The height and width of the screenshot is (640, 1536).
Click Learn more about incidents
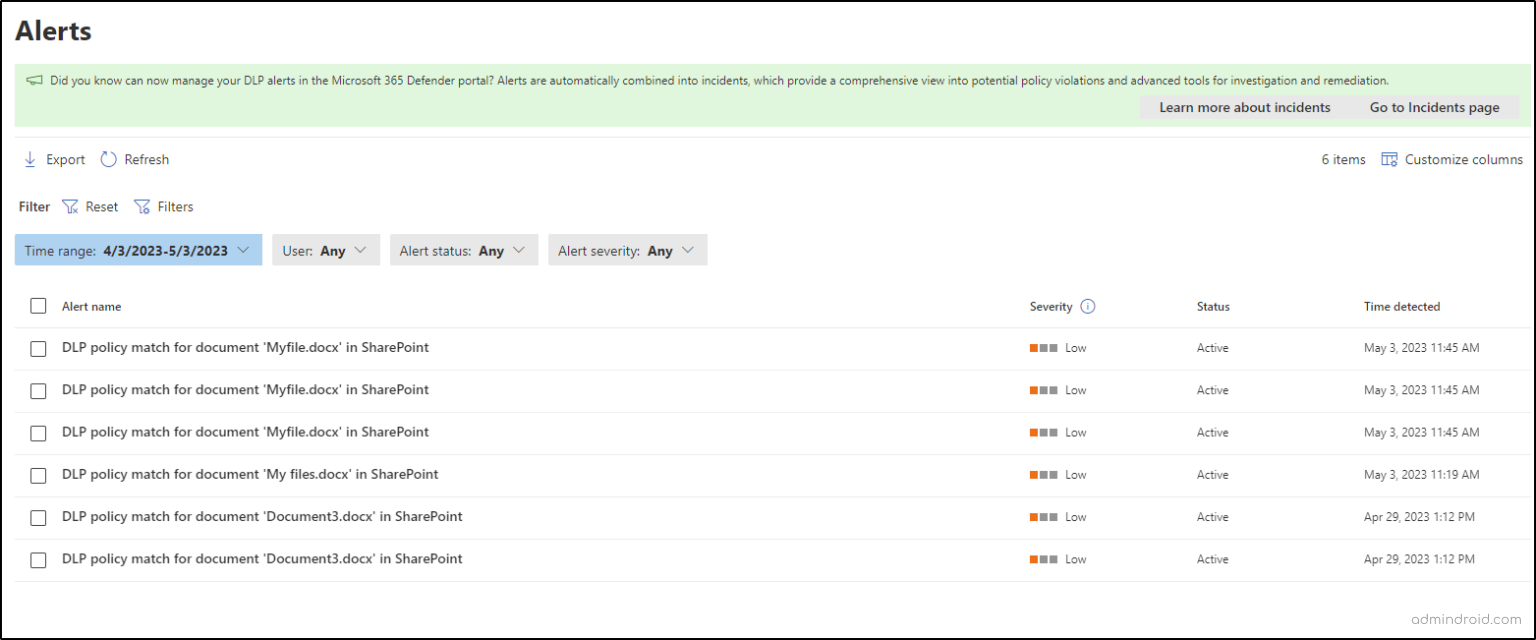coord(1244,107)
